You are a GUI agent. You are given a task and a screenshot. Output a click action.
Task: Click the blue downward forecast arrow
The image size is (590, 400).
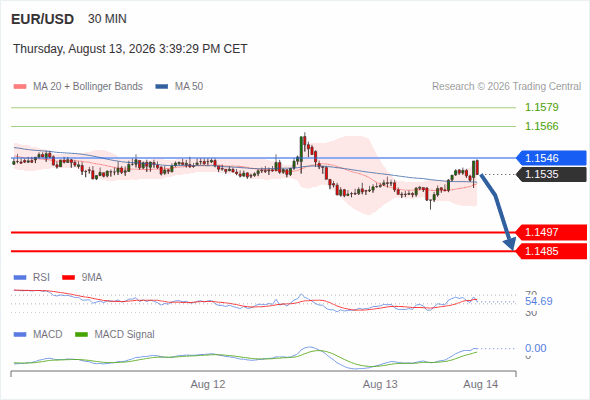pyautogui.click(x=498, y=212)
